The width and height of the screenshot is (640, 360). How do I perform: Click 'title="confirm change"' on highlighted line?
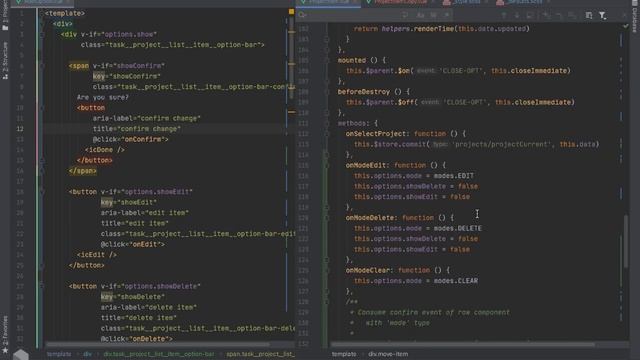point(136,129)
